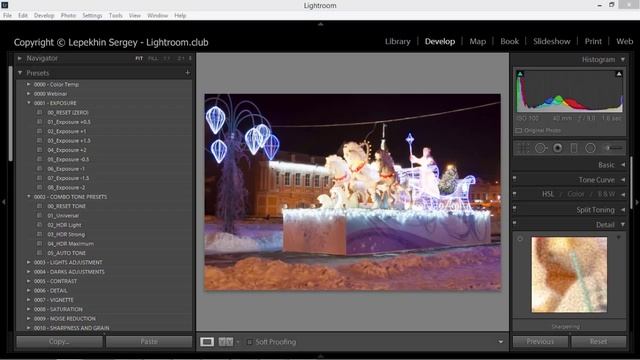The image size is (640, 360).
Task: Click the Detail panel zoom preview thumbnail
Action: (x=569, y=275)
